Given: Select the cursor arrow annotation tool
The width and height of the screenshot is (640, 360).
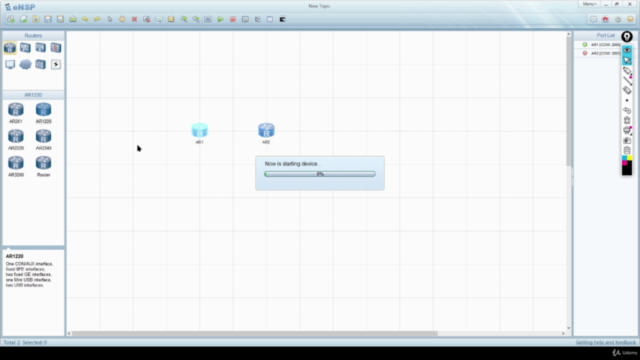Looking at the screenshot, I should coord(627,60).
